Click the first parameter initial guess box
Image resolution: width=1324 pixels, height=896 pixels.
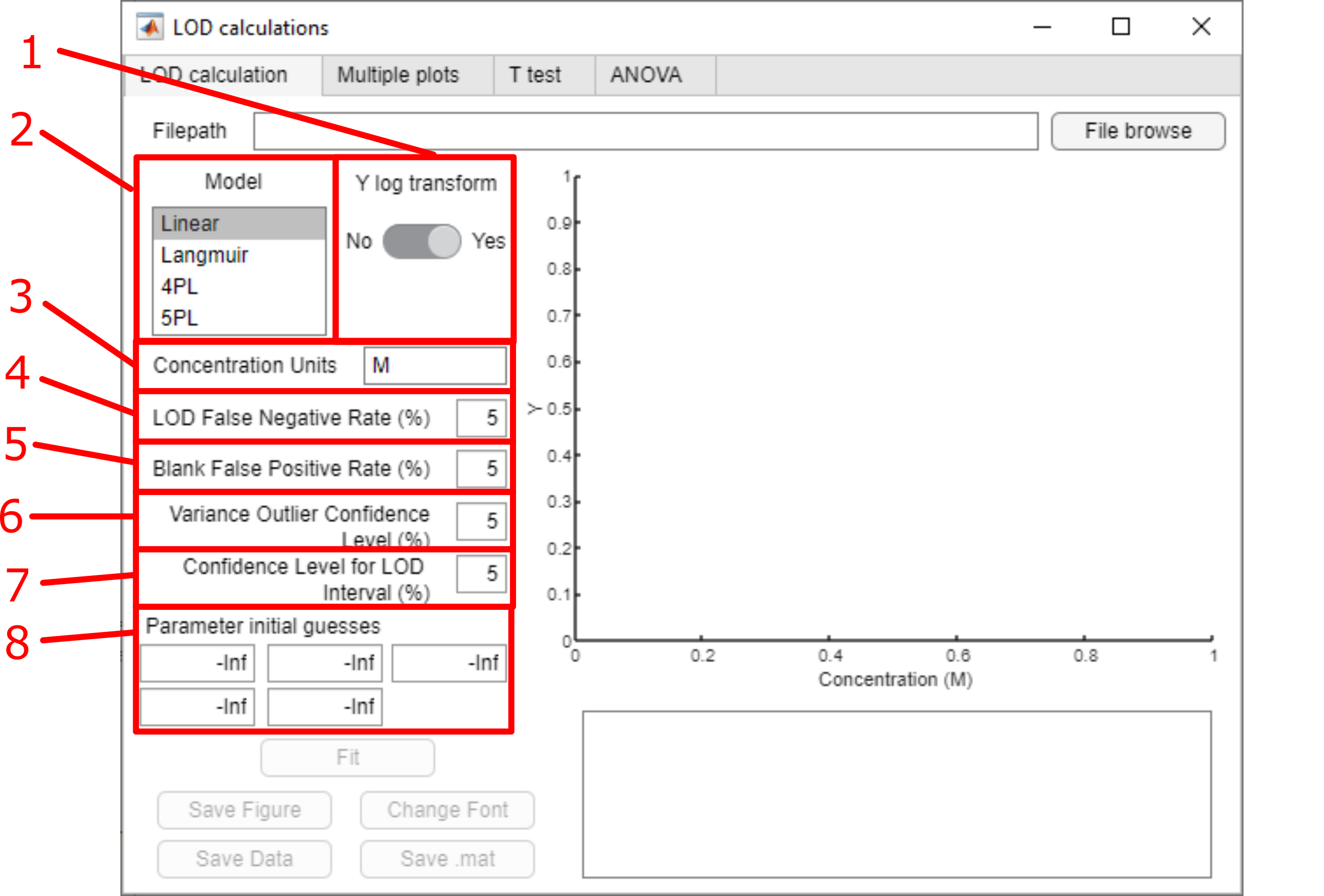pos(197,663)
